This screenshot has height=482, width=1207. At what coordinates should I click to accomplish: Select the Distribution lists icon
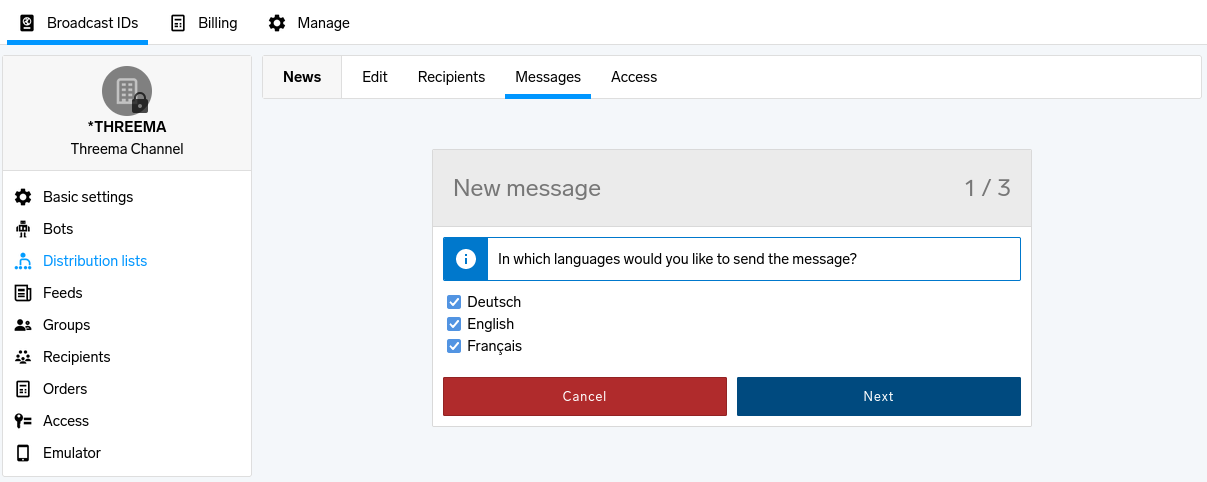coord(23,261)
